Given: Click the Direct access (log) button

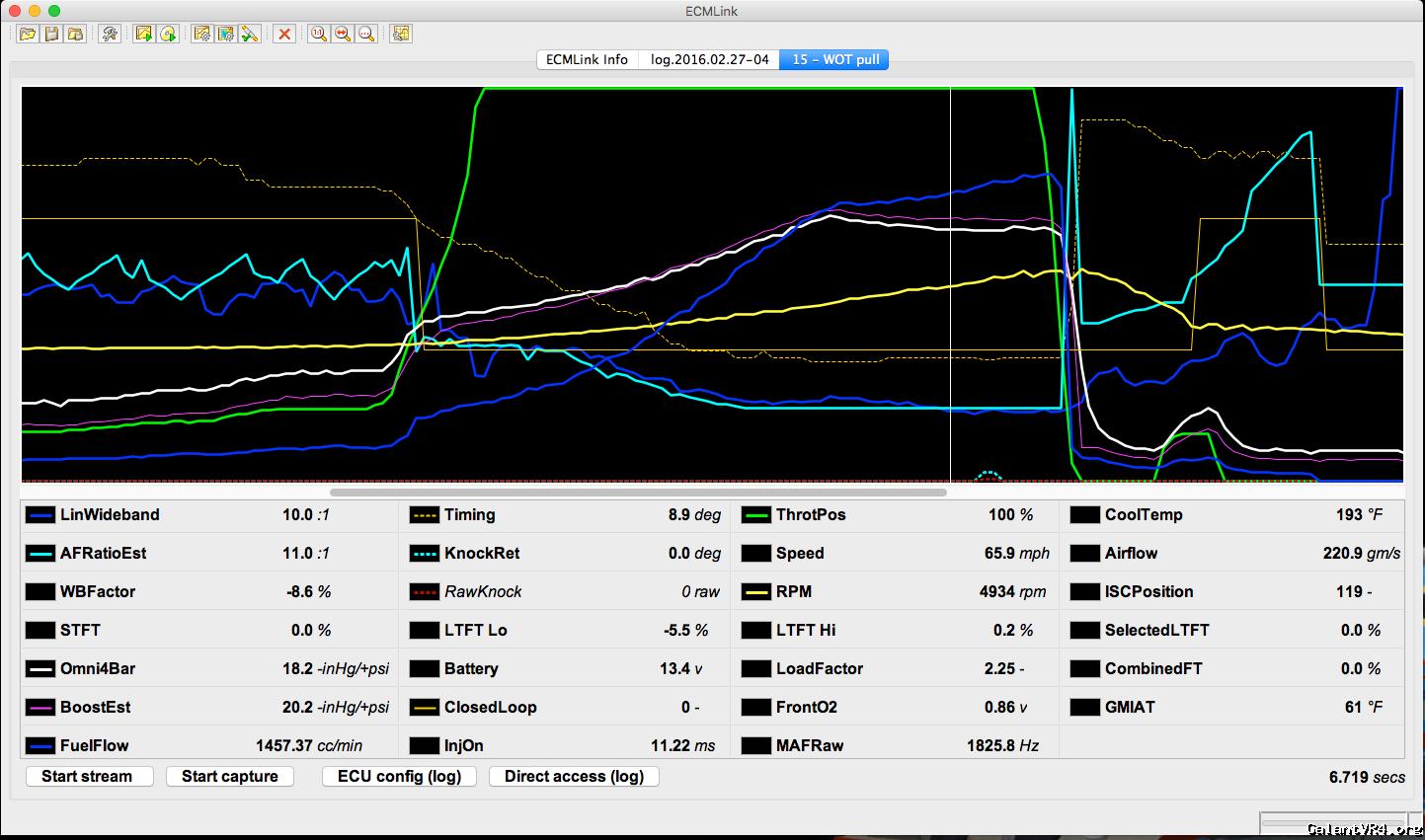Looking at the screenshot, I should 574,776.
